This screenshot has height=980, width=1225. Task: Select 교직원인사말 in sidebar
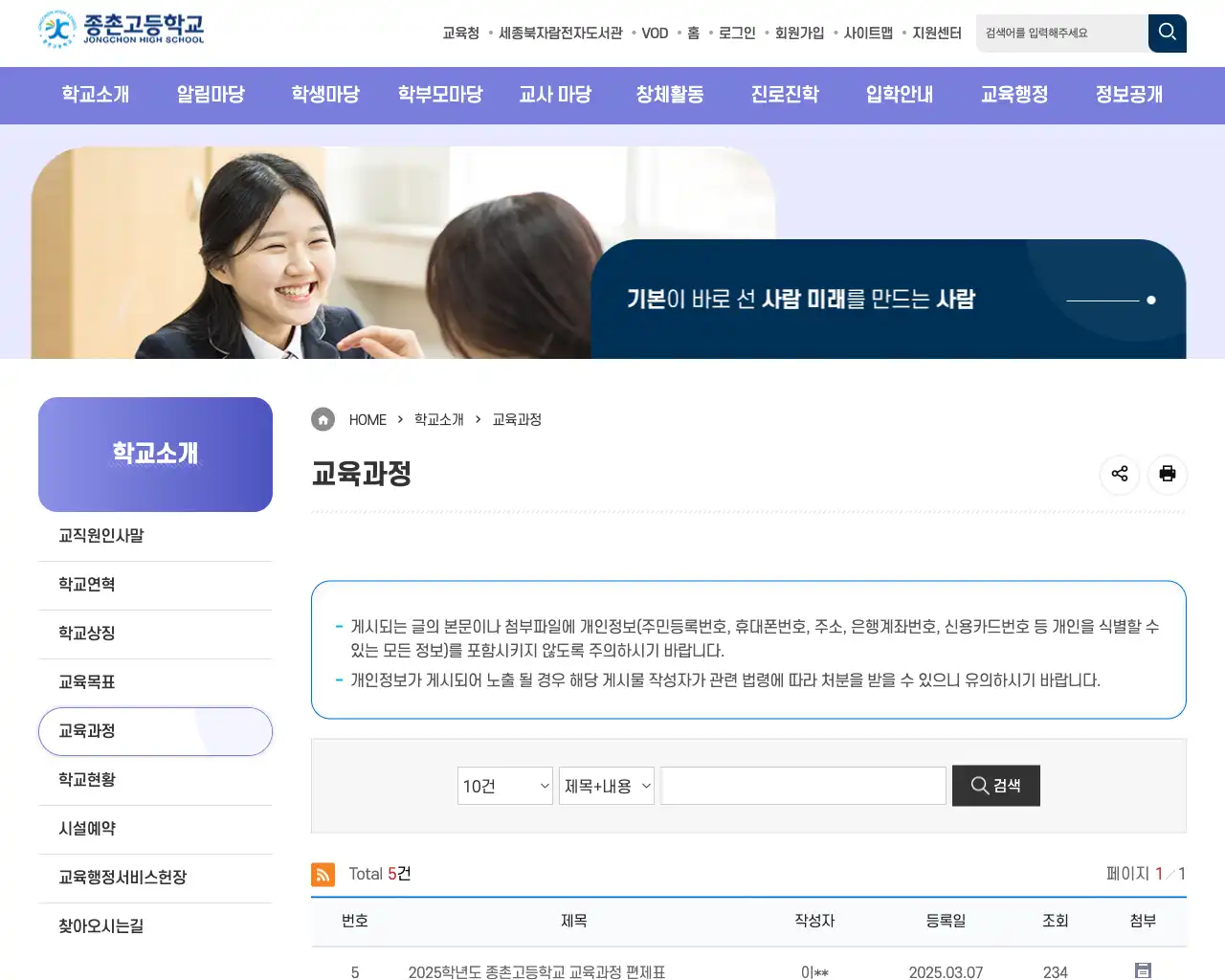click(x=155, y=536)
